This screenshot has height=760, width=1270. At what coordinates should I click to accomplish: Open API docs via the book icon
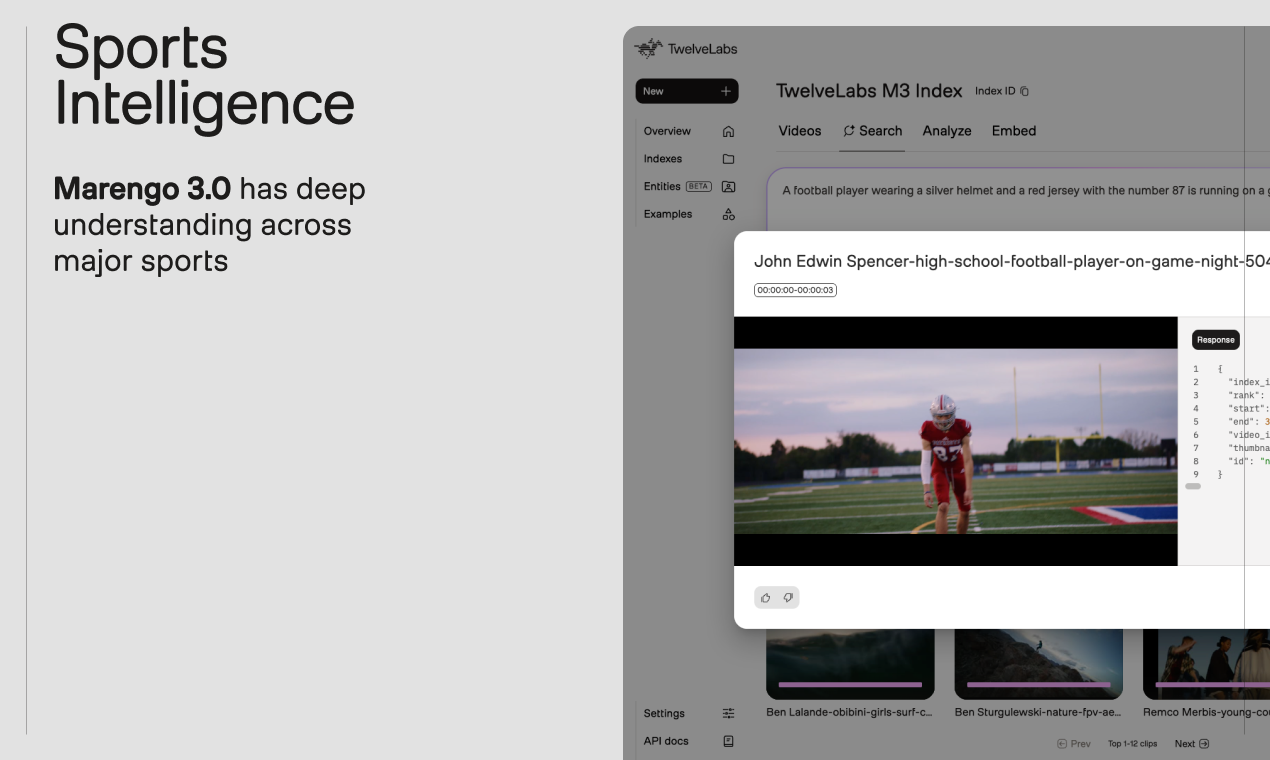[x=728, y=741]
